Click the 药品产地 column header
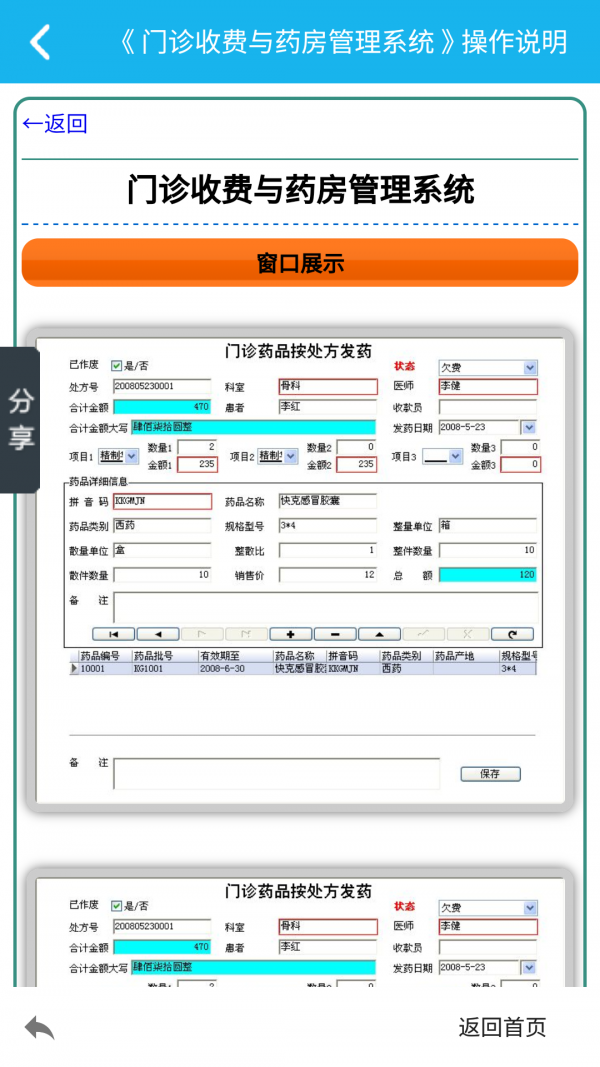Image resolution: width=600 pixels, height=1067 pixels. click(466, 657)
